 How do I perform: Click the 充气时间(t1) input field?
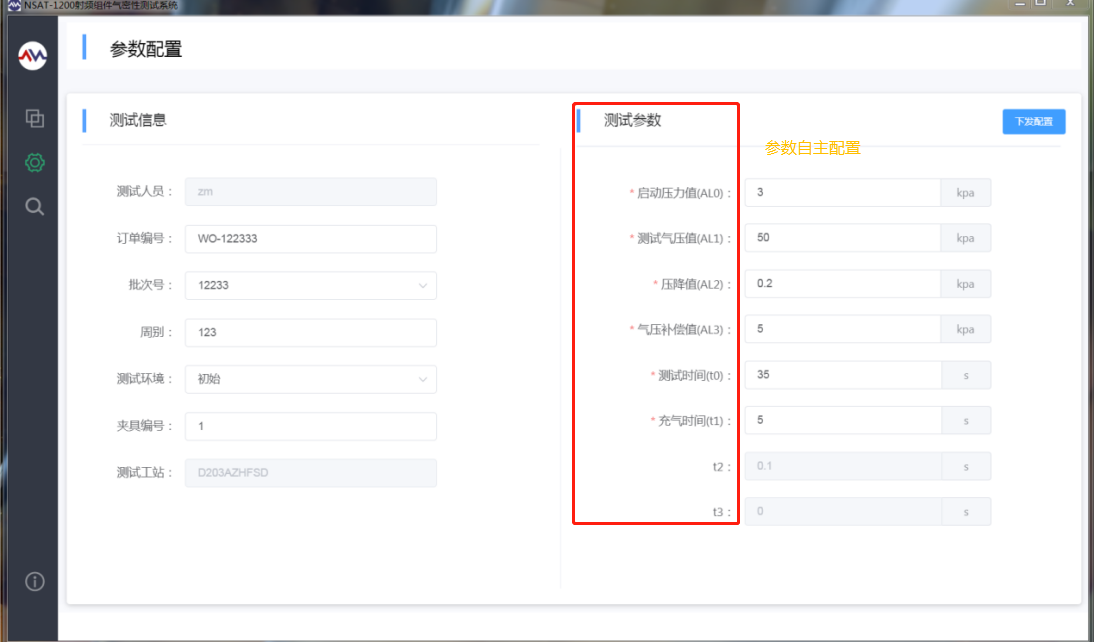pyautogui.click(x=842, y=421)
